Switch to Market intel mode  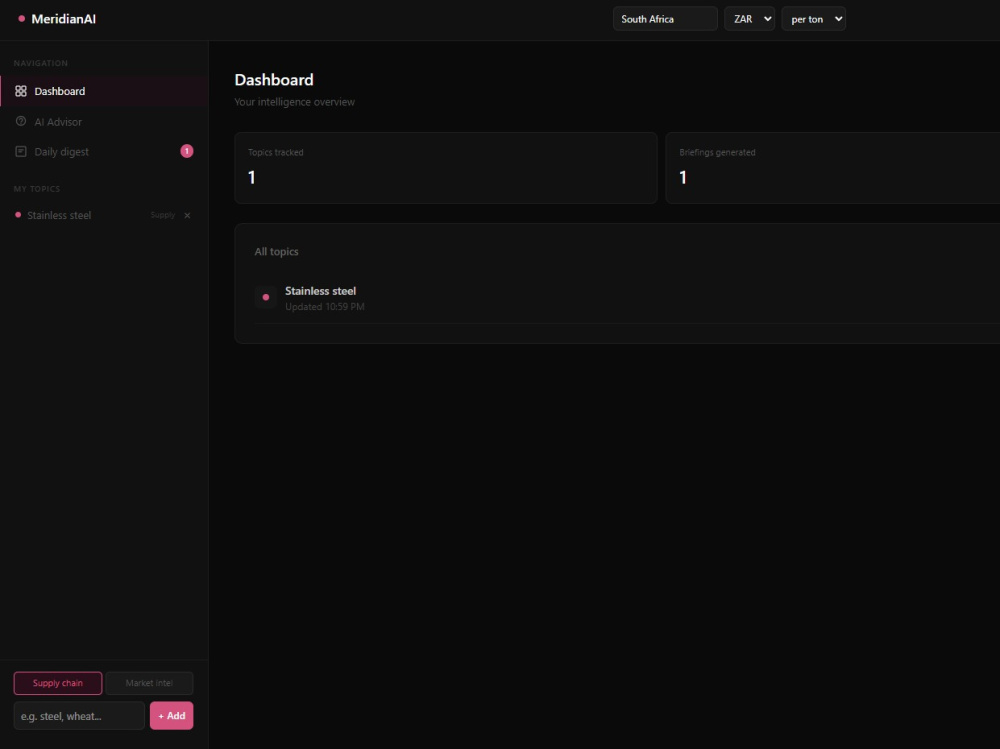click(x=149, y=683)
